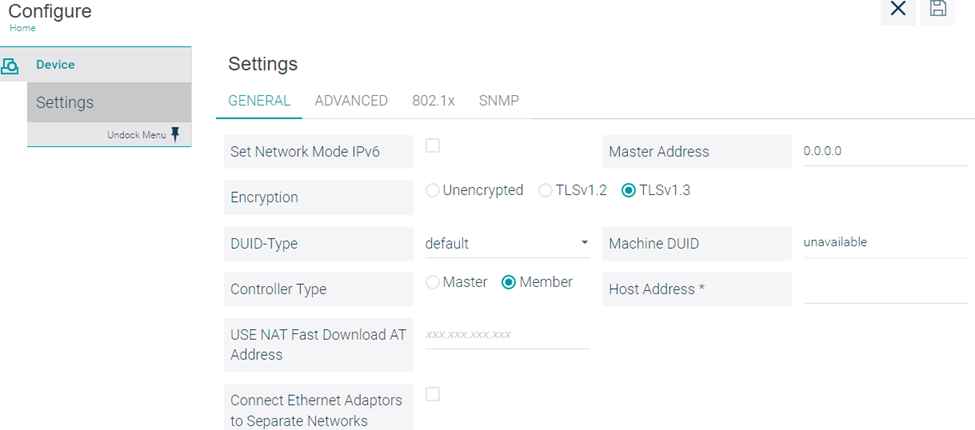Image resolution: width=975 pixels, height=430 pixels.
Task: Set Controller Type to Master
Action: point(432,283)
